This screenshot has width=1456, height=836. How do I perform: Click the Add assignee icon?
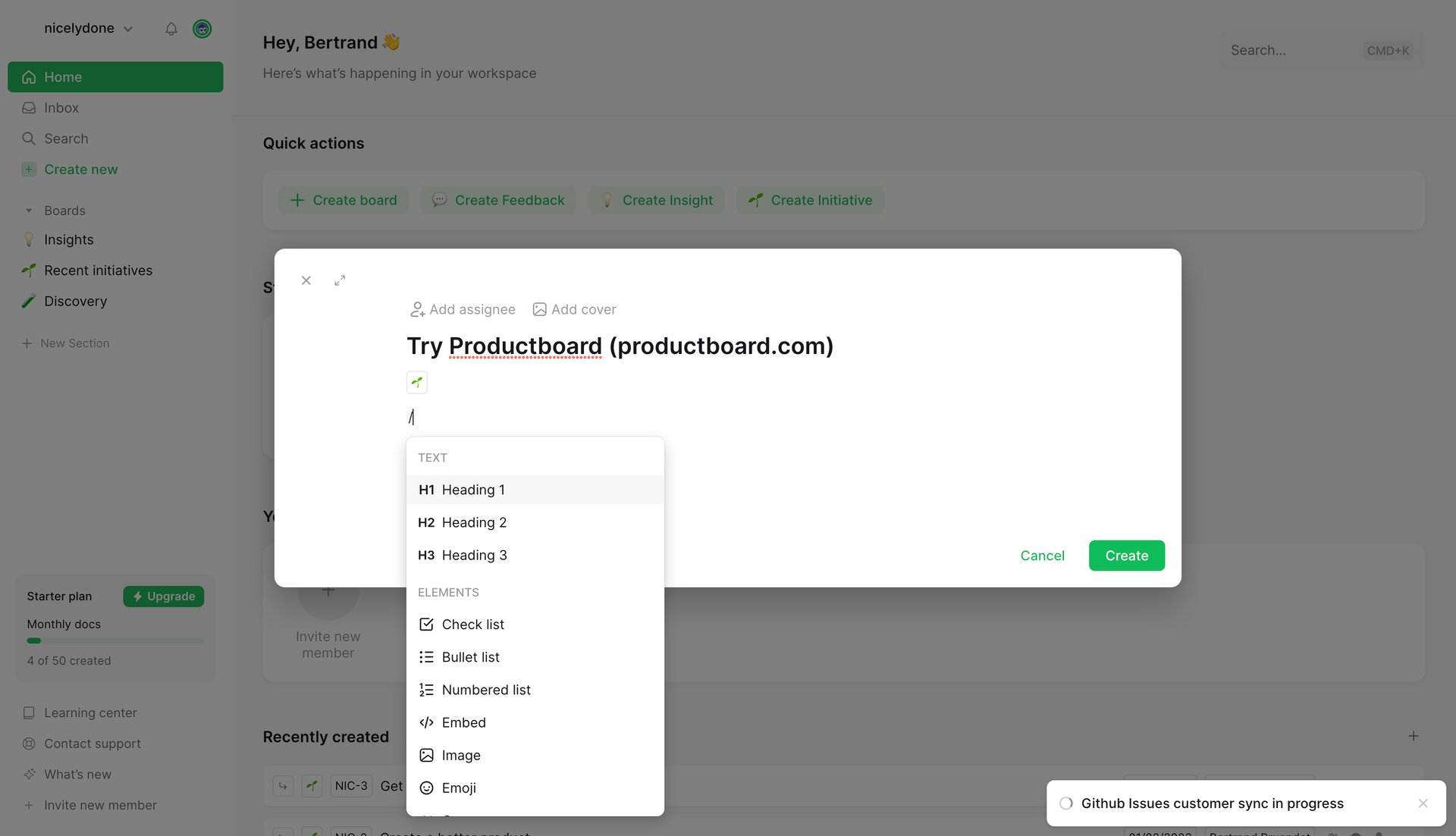click(x=416, y=309)
